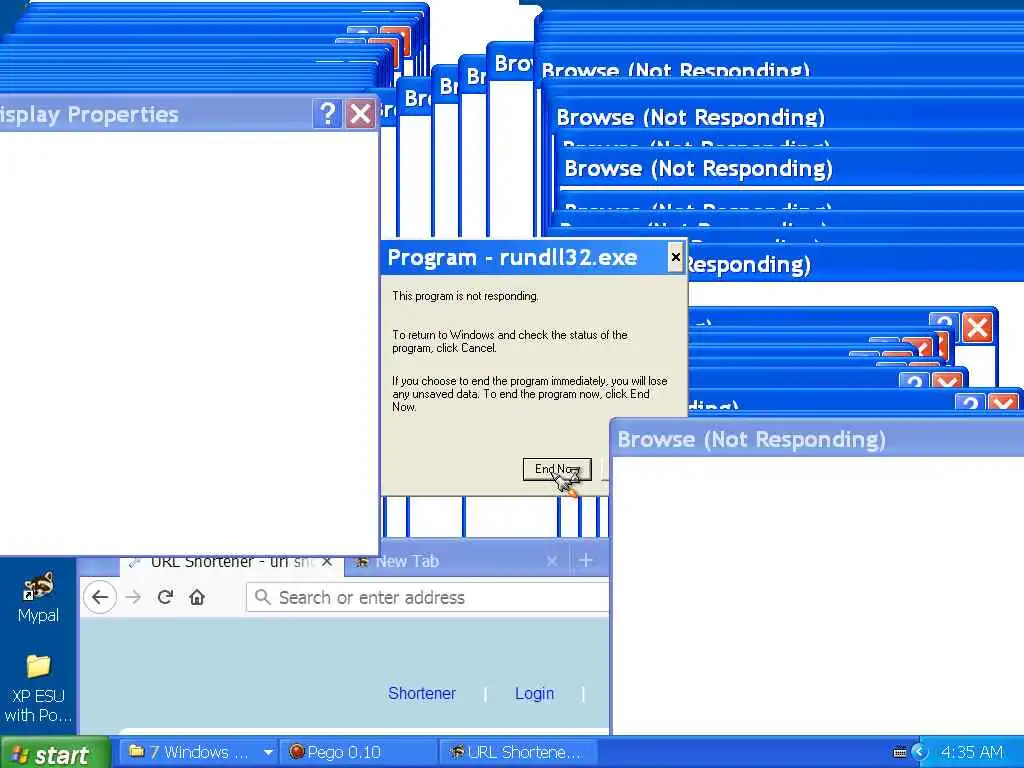This screenshot has width=1024, height=768.
Task: Reload the current browser page
Action: point(165,597)
